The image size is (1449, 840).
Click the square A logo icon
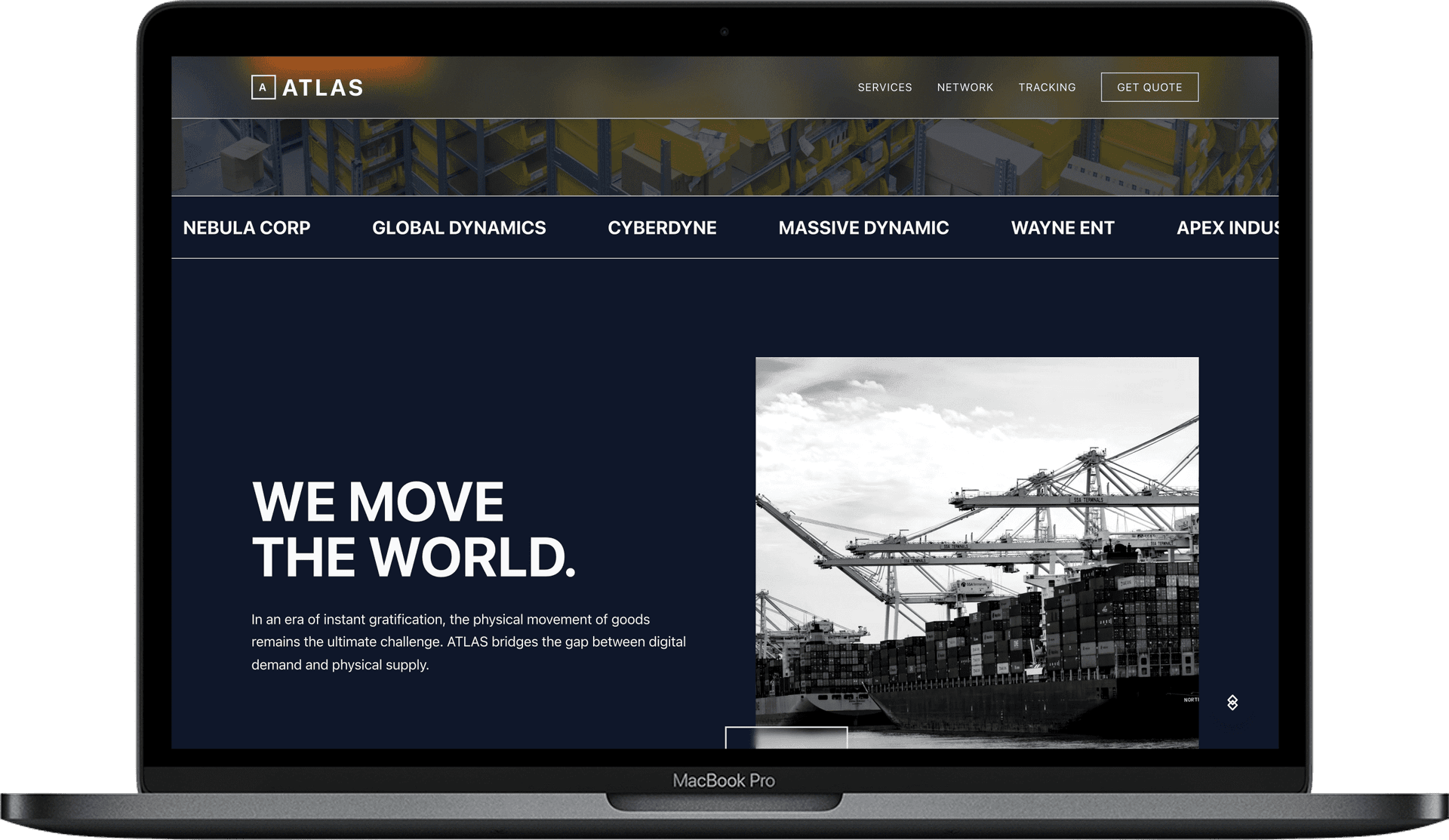tap(263, 88)
